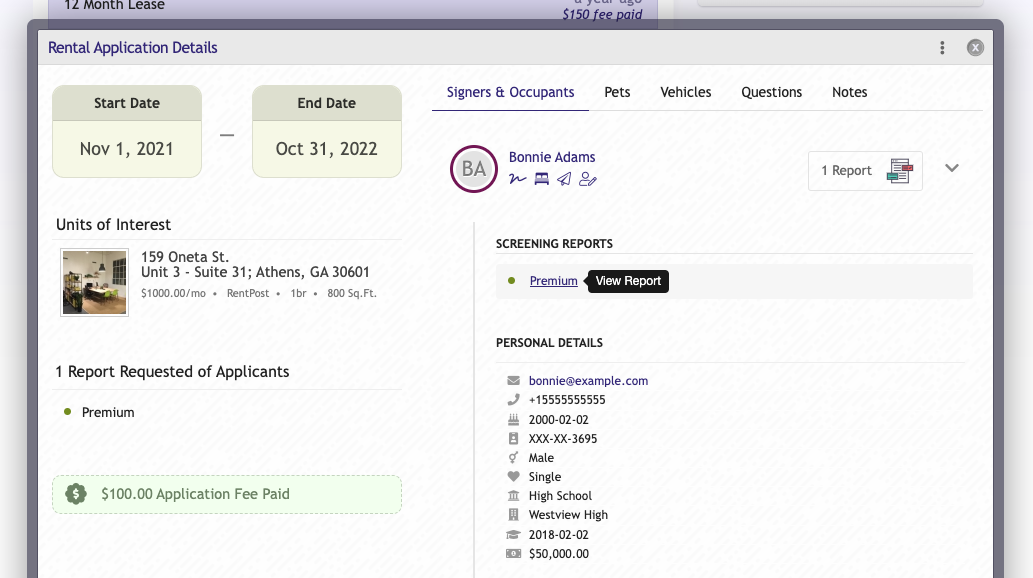The height and width of the screenshot is (578, 1033).
Task: Click the $1000.00/mo rent text
Action: point(173,293)
